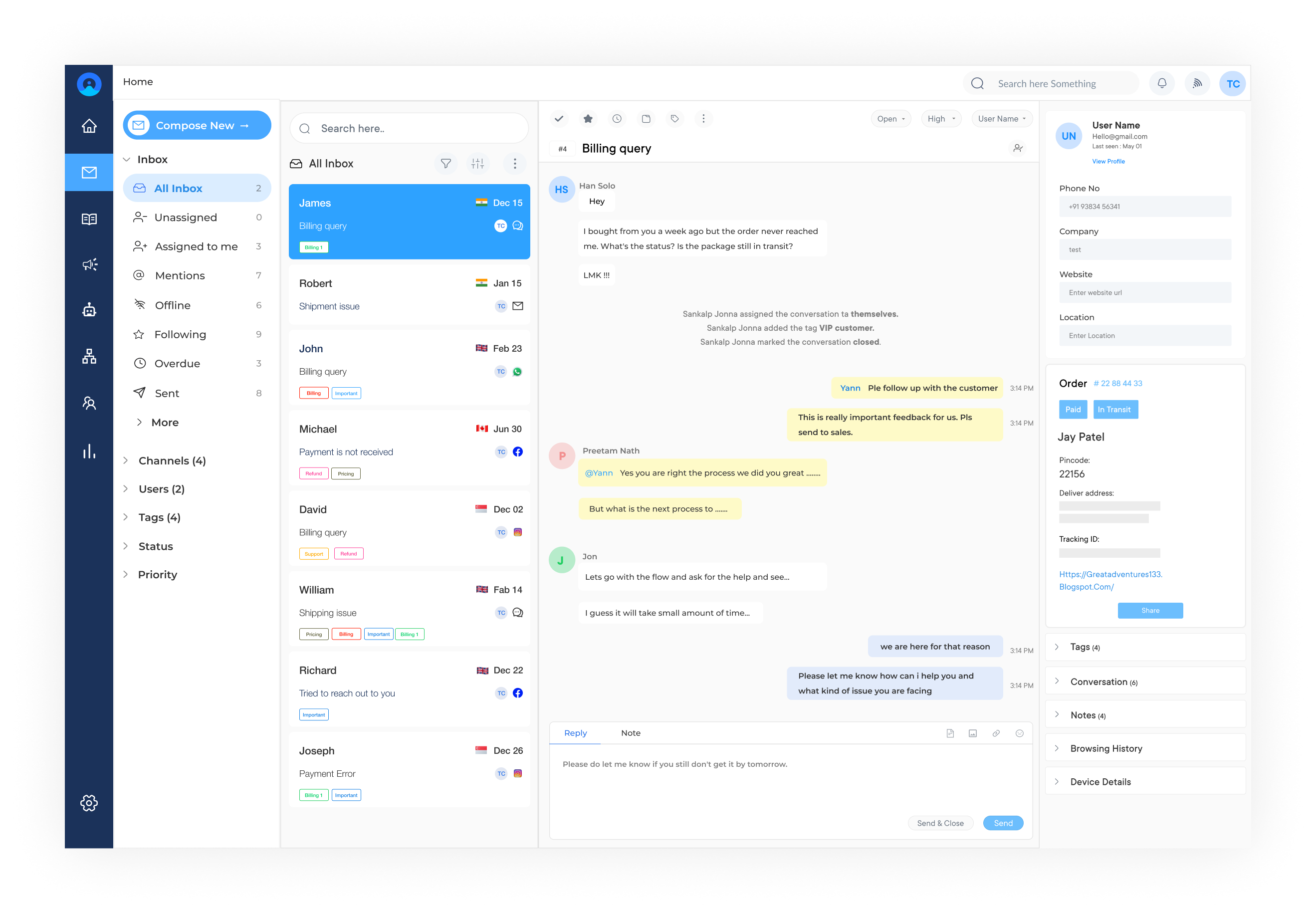This screenshot has width=1316, height=913.
Task: Click the label/tag icon on conversation toolbar
Action: click(x=675, y=118)
